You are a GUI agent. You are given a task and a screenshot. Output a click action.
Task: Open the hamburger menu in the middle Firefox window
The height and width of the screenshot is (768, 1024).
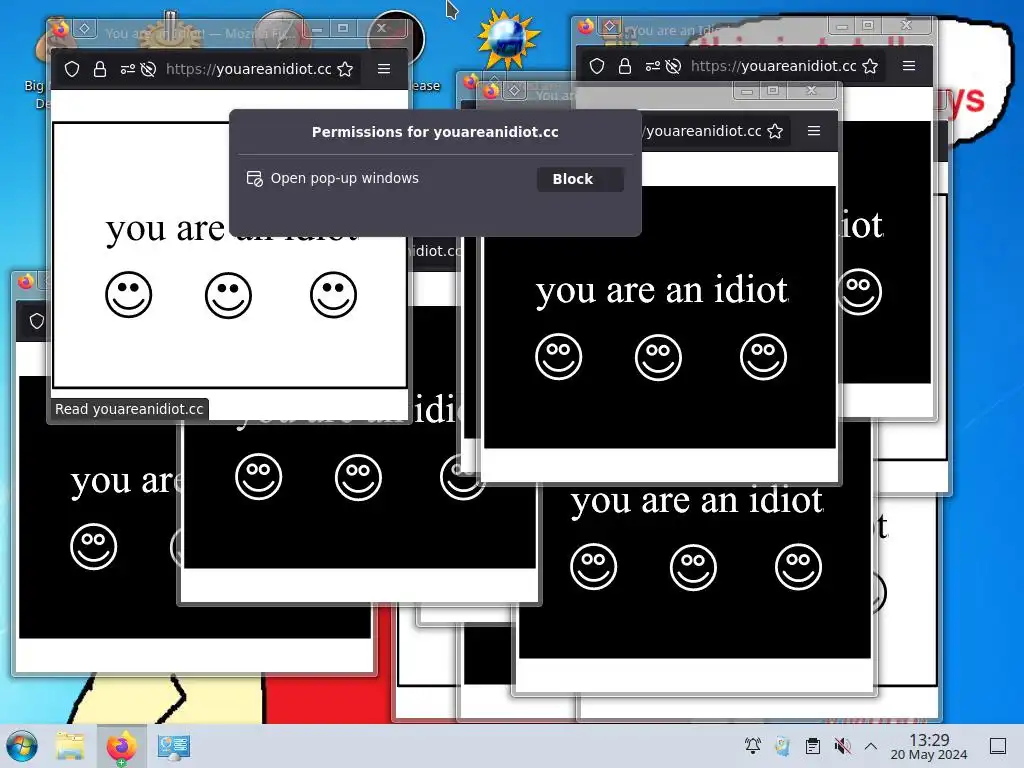click(814, 131)
